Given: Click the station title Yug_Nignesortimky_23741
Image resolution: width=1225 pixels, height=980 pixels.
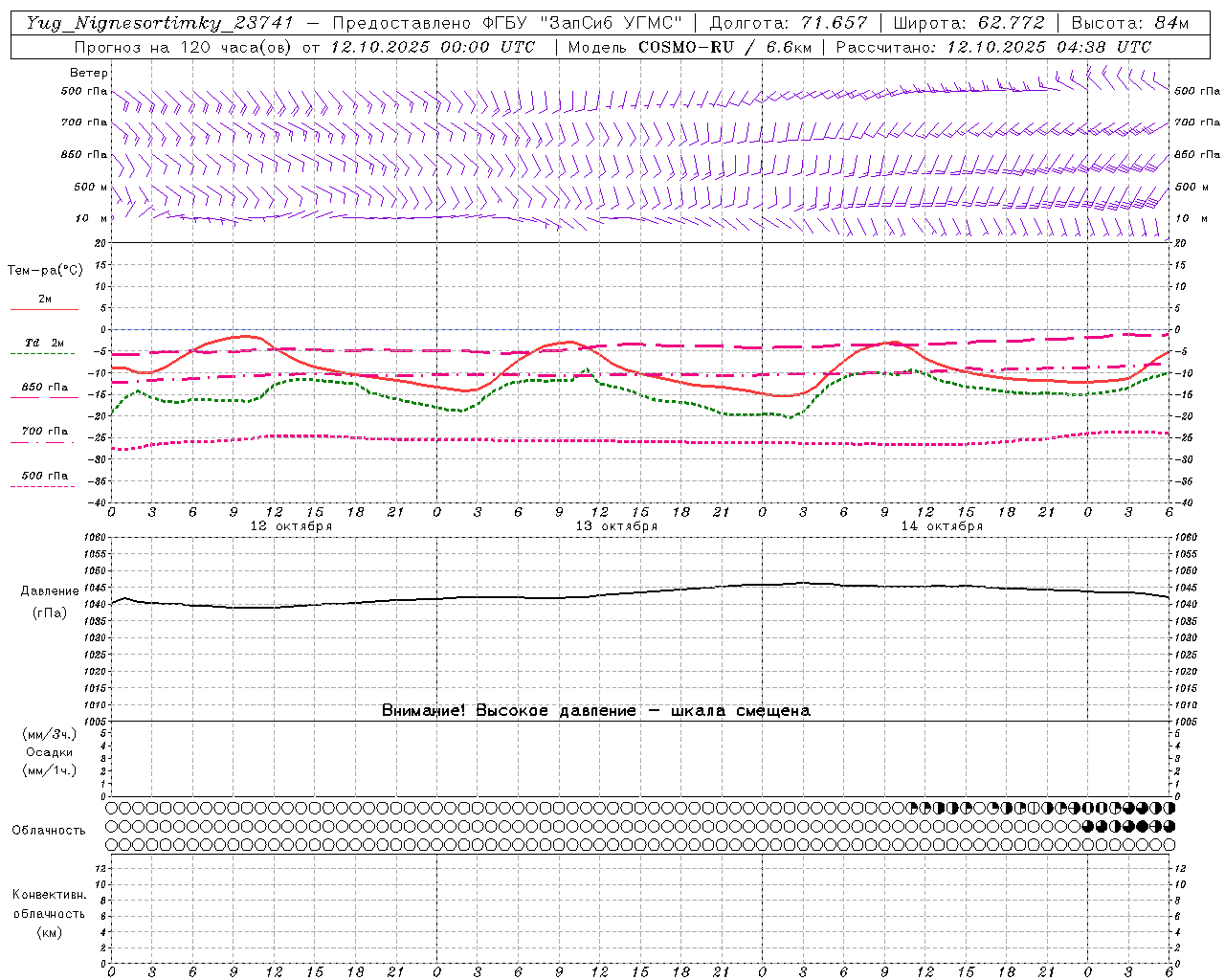Looking at the screenshot, I should 159,23.
